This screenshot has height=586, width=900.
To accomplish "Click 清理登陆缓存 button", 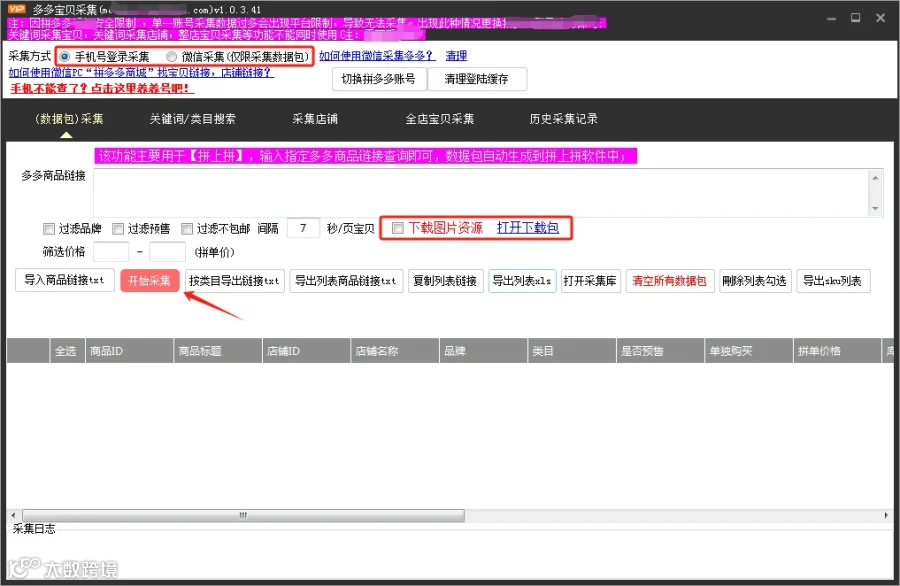I will coord(476,79).
